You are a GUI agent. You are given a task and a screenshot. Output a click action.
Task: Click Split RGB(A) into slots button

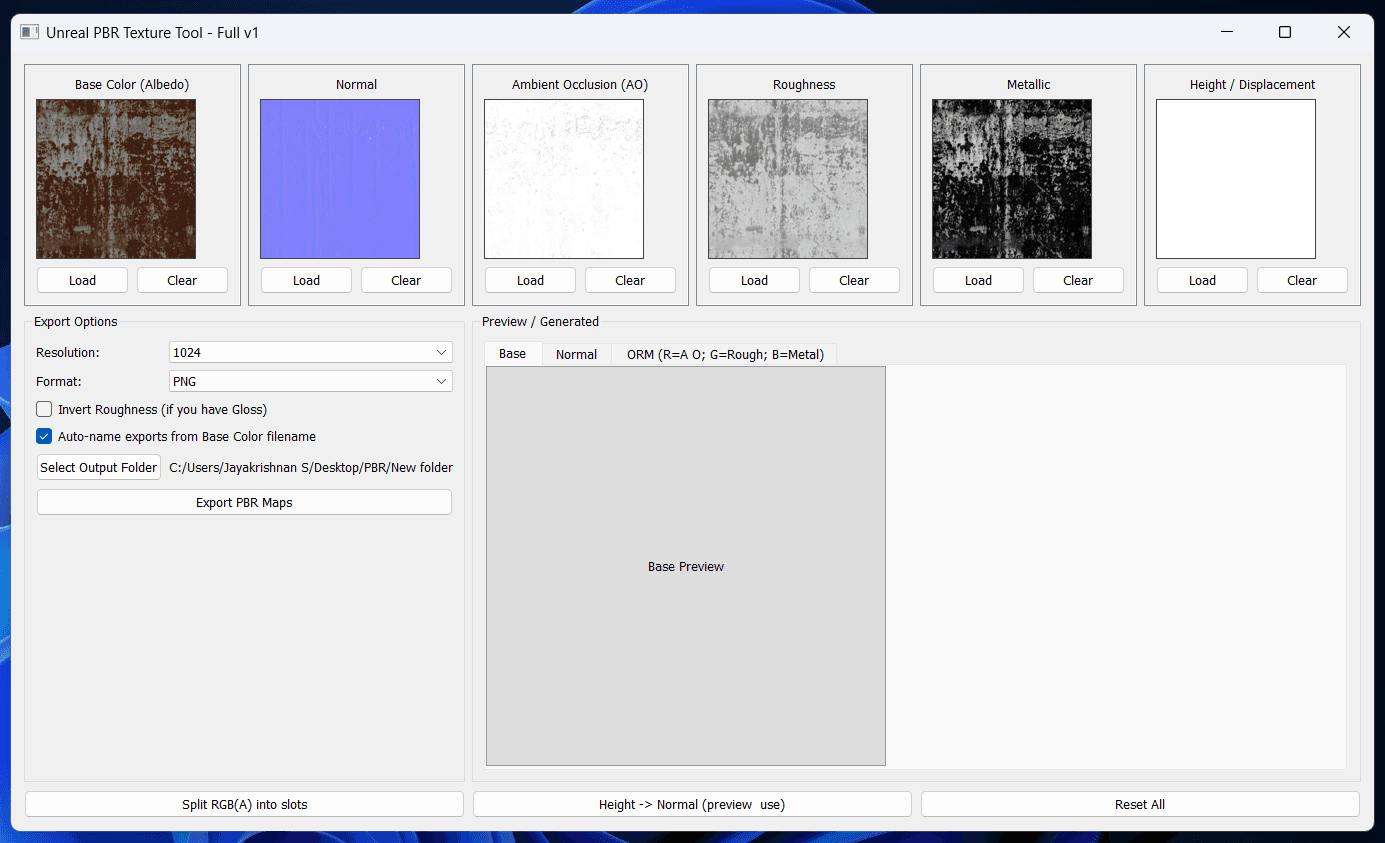click(244, 804)
